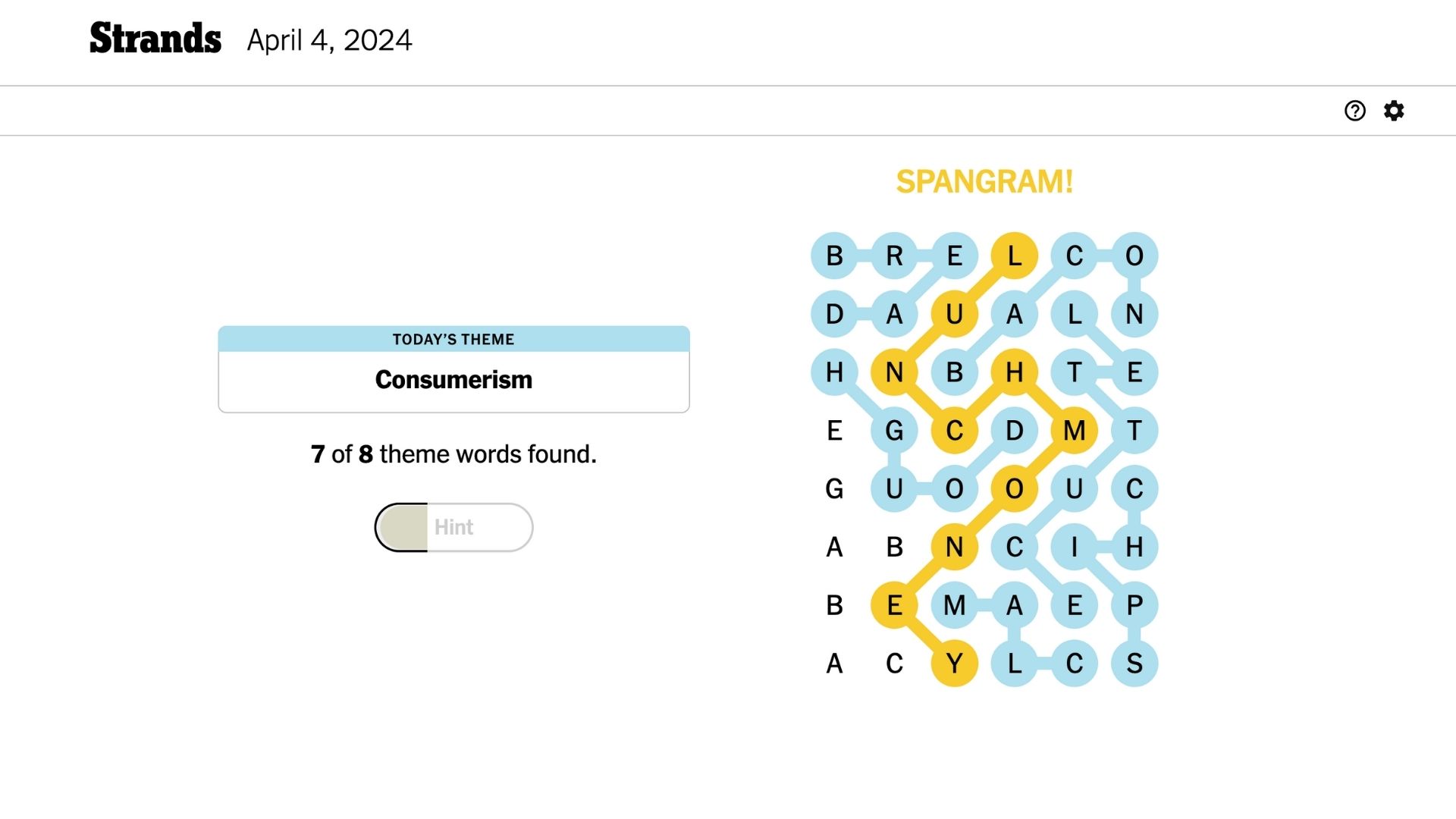The width and height of the screenshot is (1456, 819).
Task: Select the blue letter S tile
Action: (1134, 664)
